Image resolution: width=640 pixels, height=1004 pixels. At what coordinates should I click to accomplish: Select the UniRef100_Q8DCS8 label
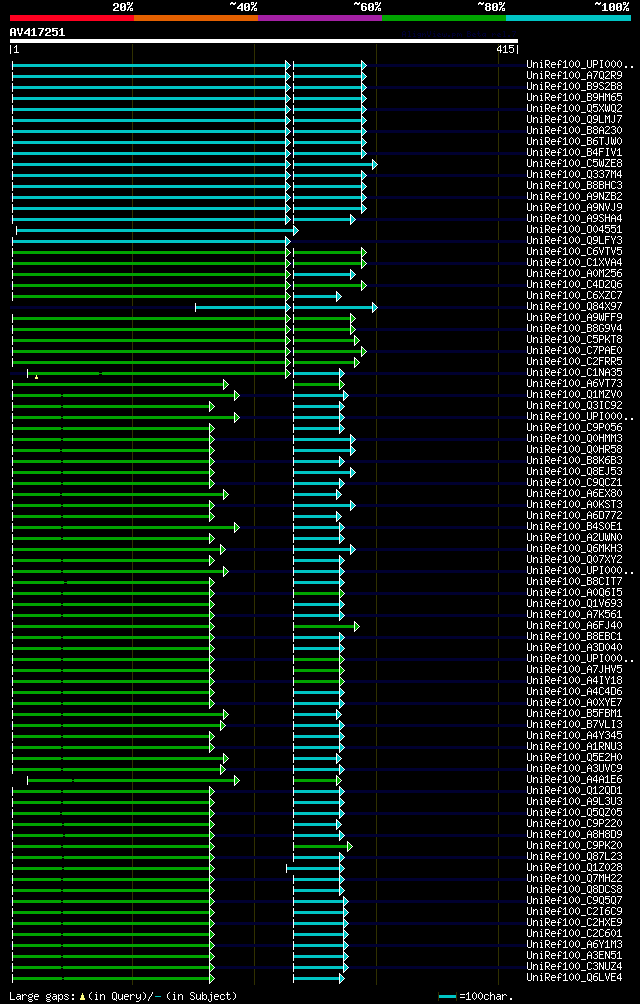click(x=574, y=889)
